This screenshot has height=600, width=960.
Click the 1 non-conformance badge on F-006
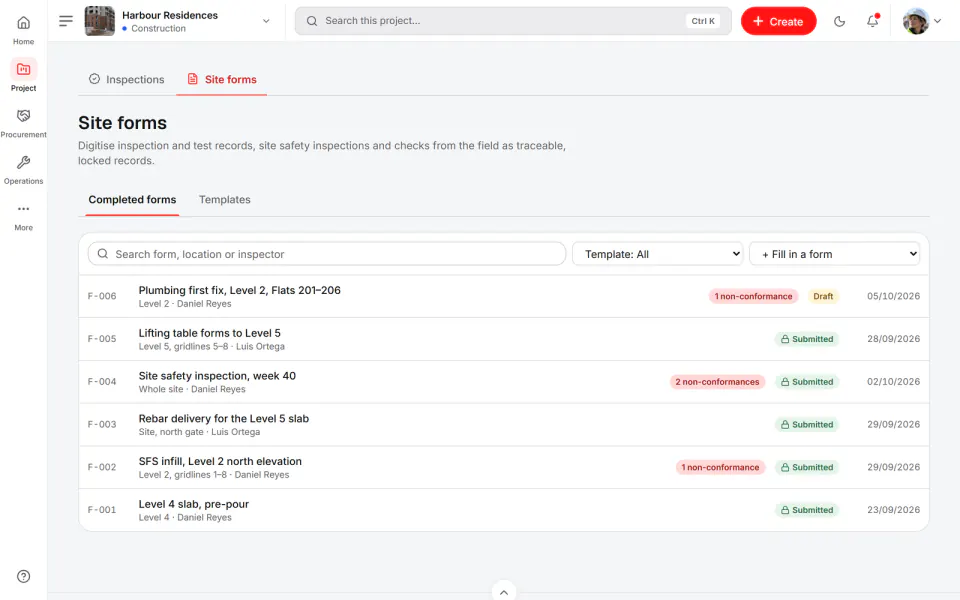[x=753, y=296]
